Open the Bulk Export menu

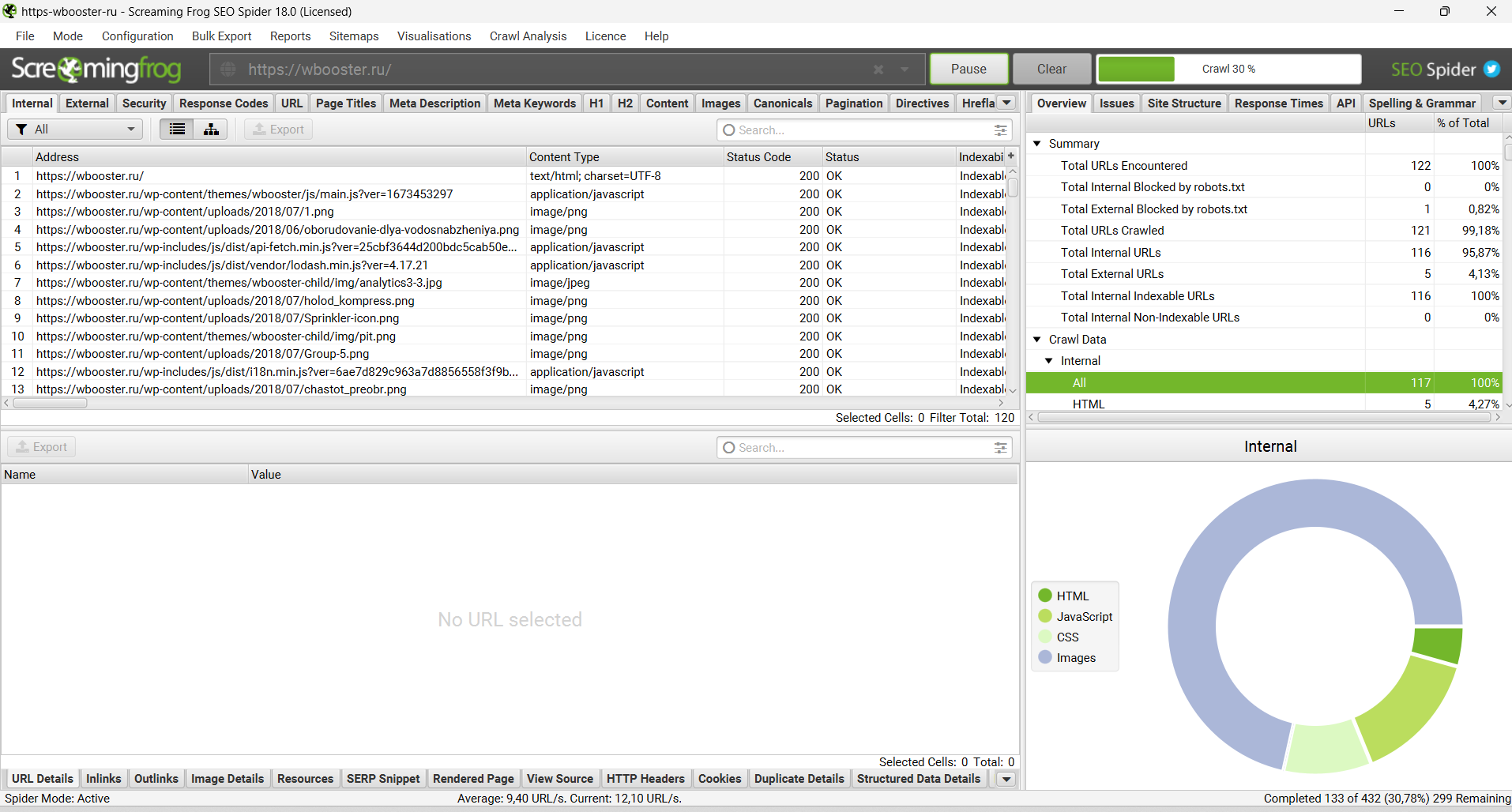pos(222,36)
